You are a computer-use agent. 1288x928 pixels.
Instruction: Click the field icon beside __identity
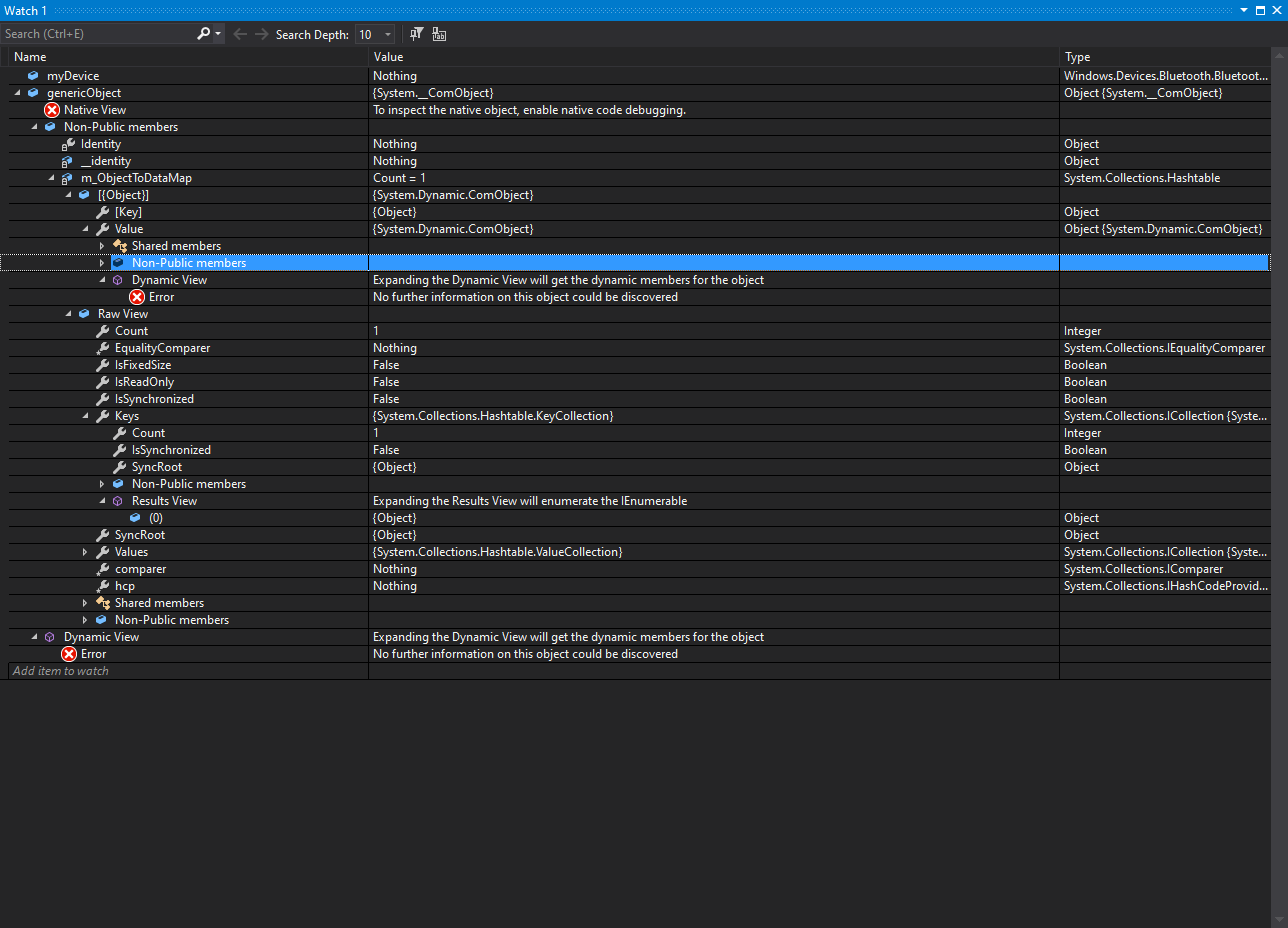click(68, 161)
